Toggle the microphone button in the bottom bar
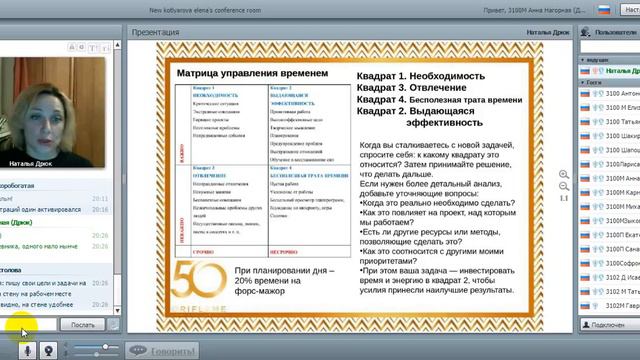Screen dimensions: 640x360 [x=27, y=351]
